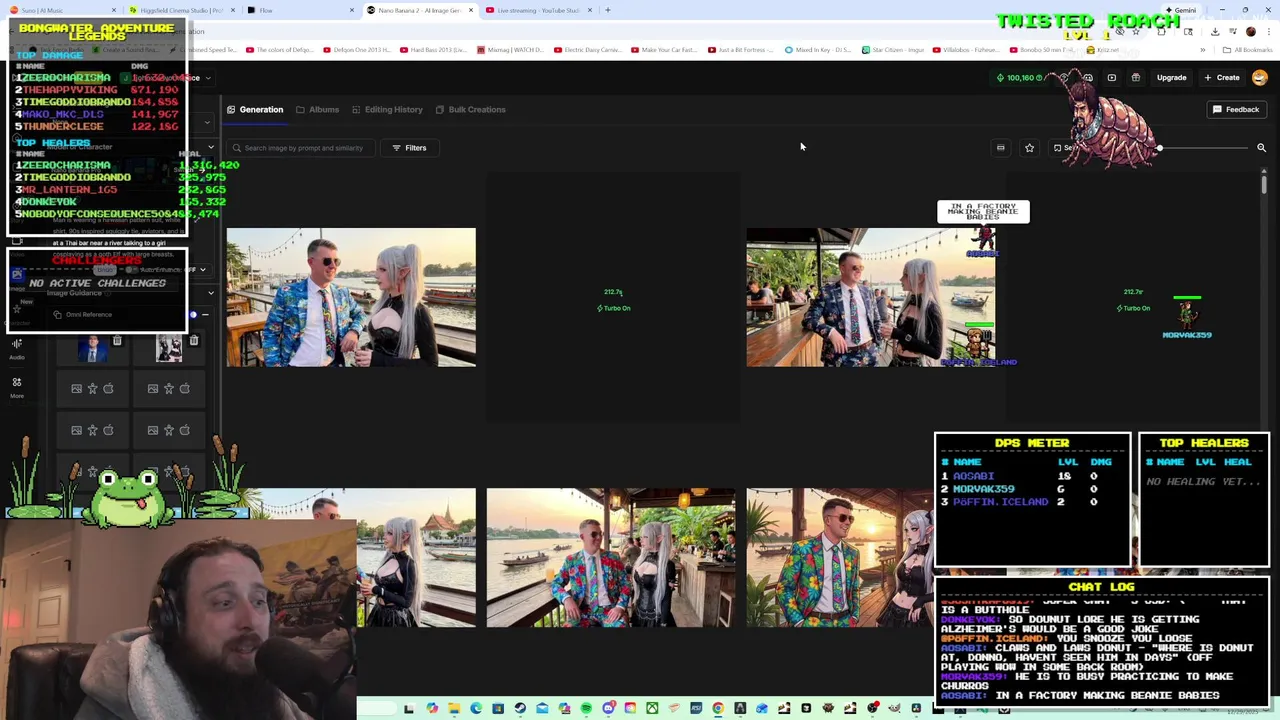Image resolution: width=1280 pixels, height=720 pixels.
Task: Open the Gemini button in Chrome title bar
Action: tap(1181, 10)
